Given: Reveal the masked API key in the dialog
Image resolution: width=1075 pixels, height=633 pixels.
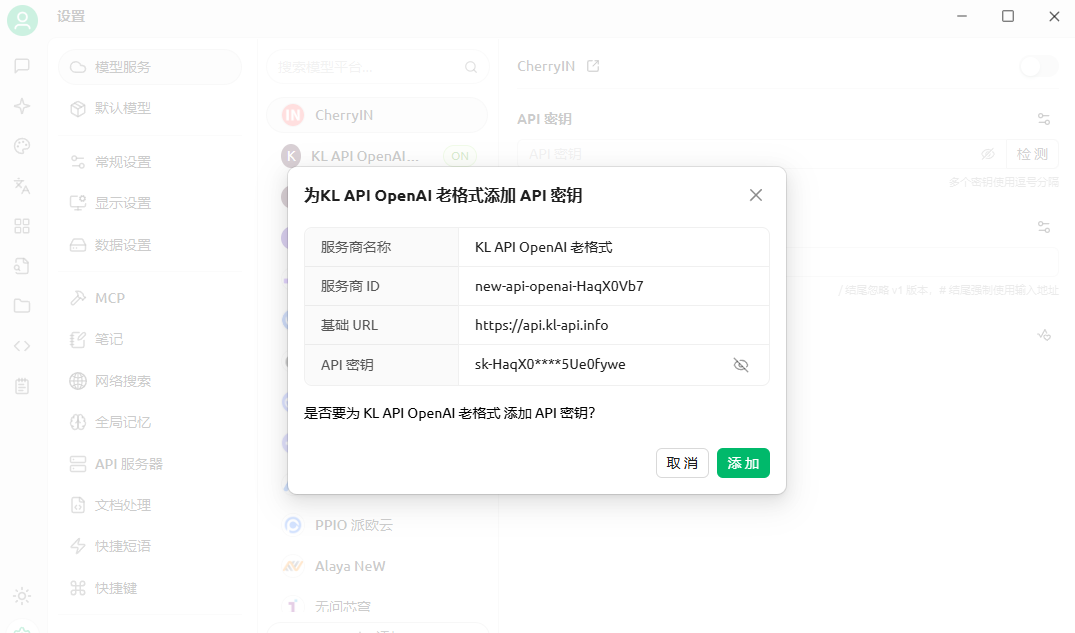Looking at the screenshot, I should click(741, 365).
